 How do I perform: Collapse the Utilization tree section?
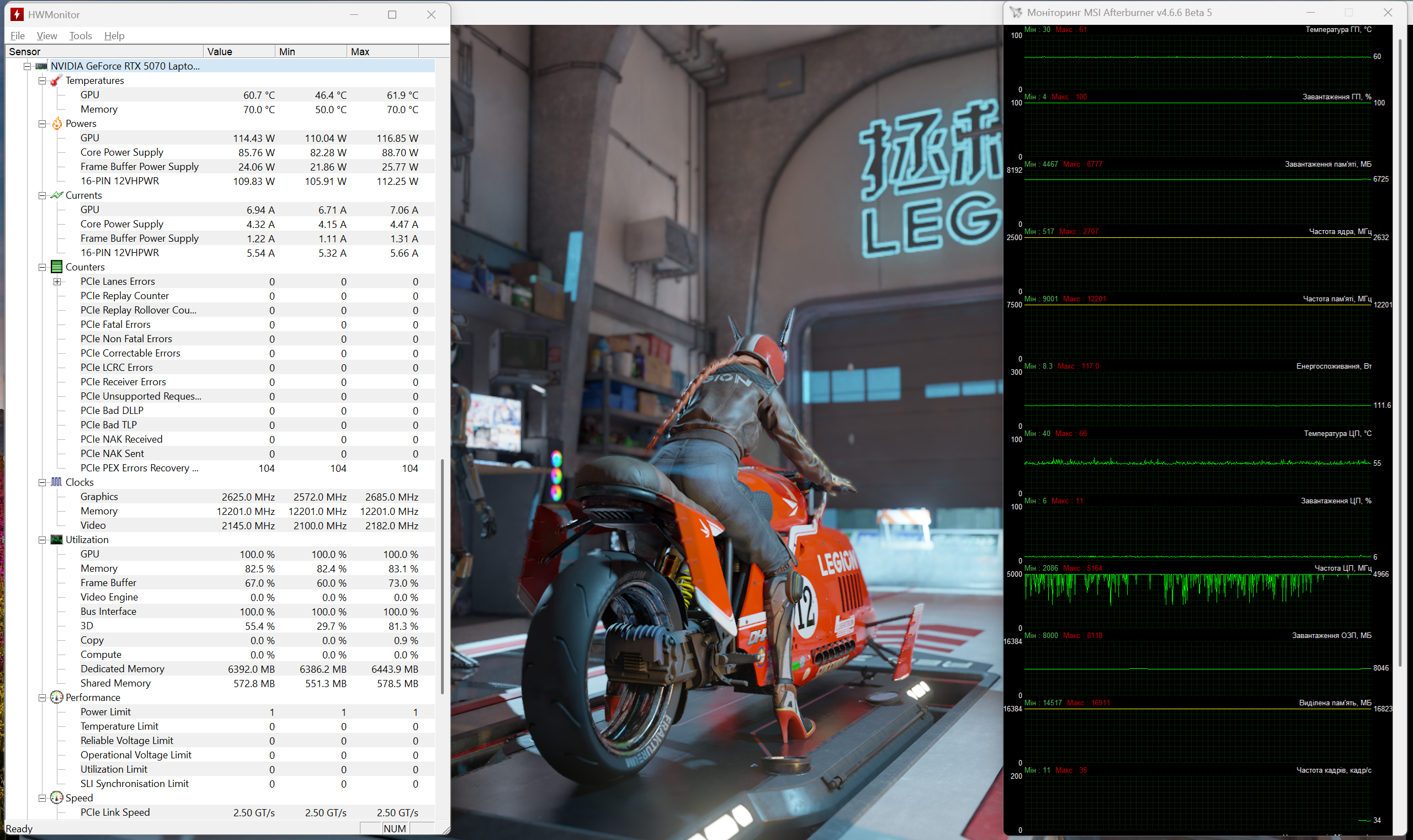coord(42,539)
